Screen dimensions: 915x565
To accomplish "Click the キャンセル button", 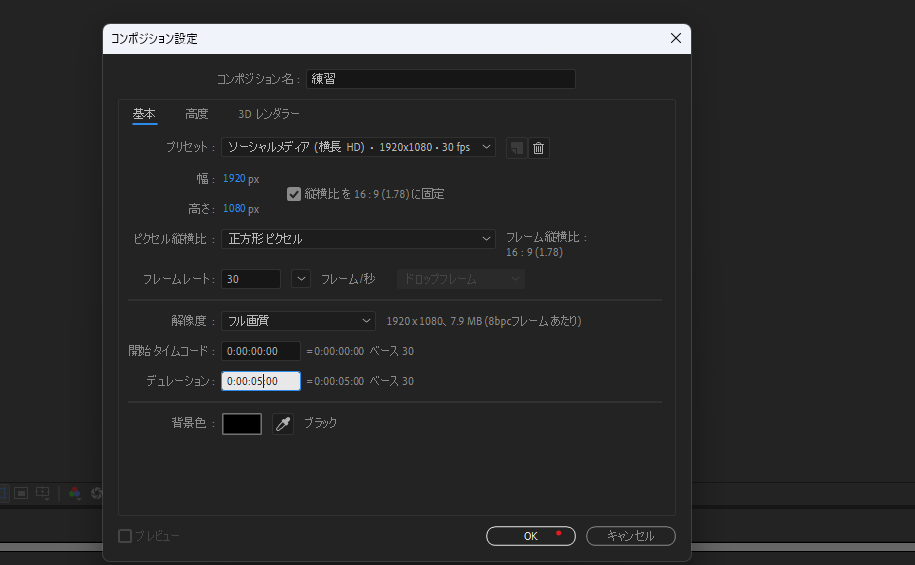I will [x=631, y=536].
